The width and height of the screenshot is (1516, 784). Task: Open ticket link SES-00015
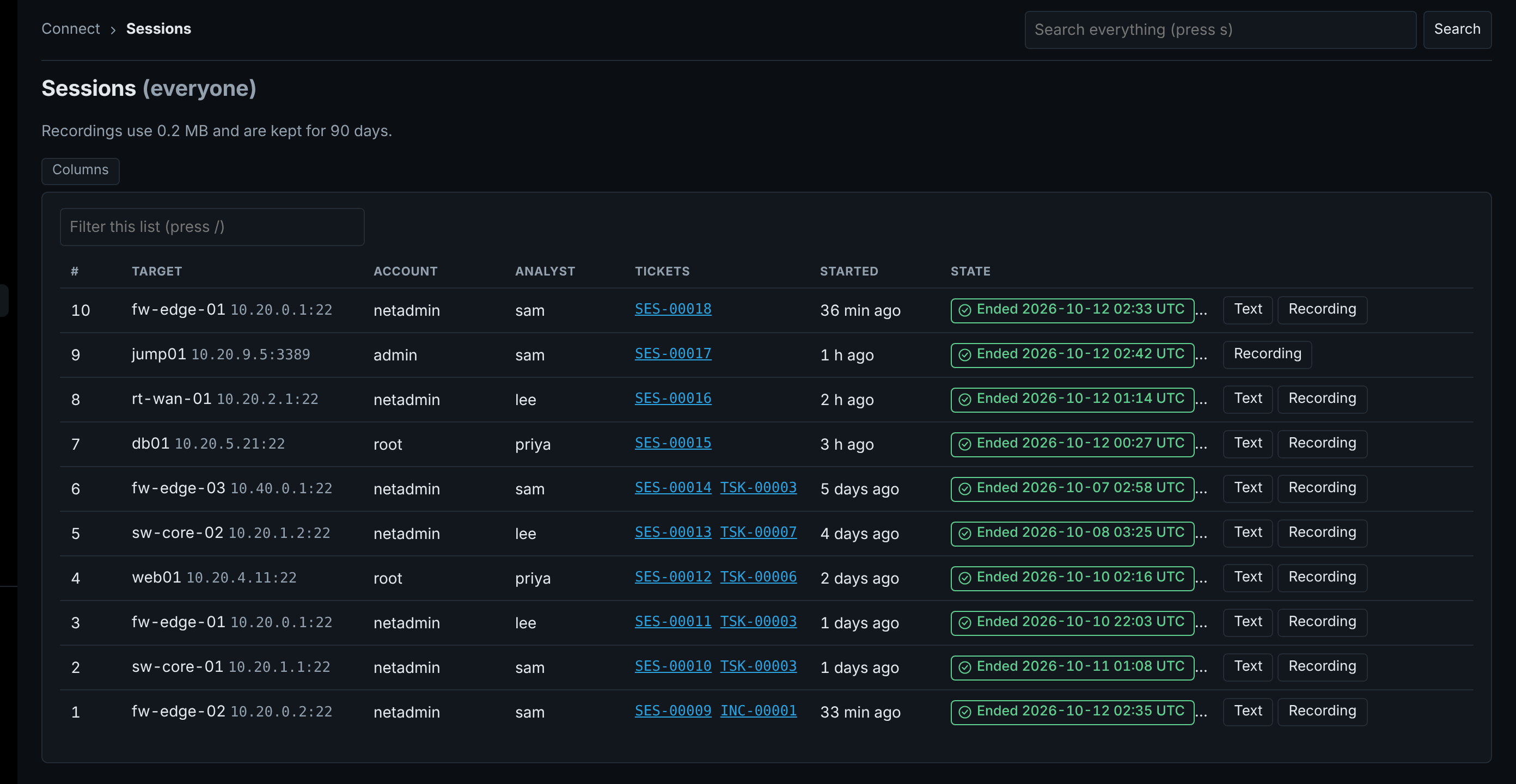click(x=673, y=443)
